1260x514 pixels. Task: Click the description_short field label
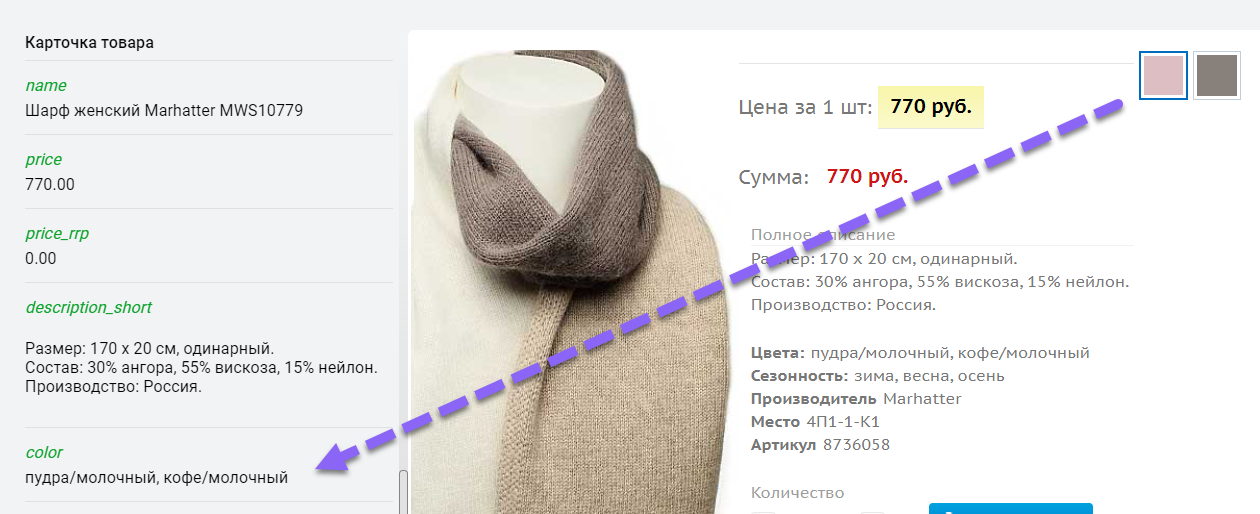pyautogui.click(x=89, y=307)
